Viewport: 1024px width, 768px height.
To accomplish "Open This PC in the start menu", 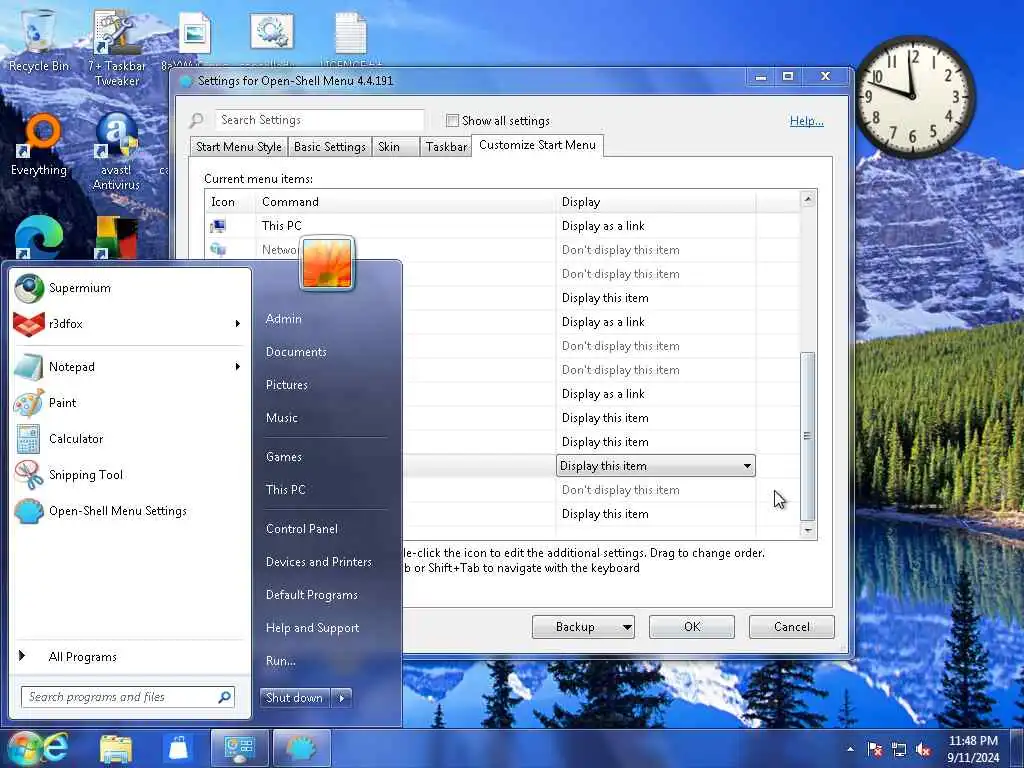I will coord(285,490).
